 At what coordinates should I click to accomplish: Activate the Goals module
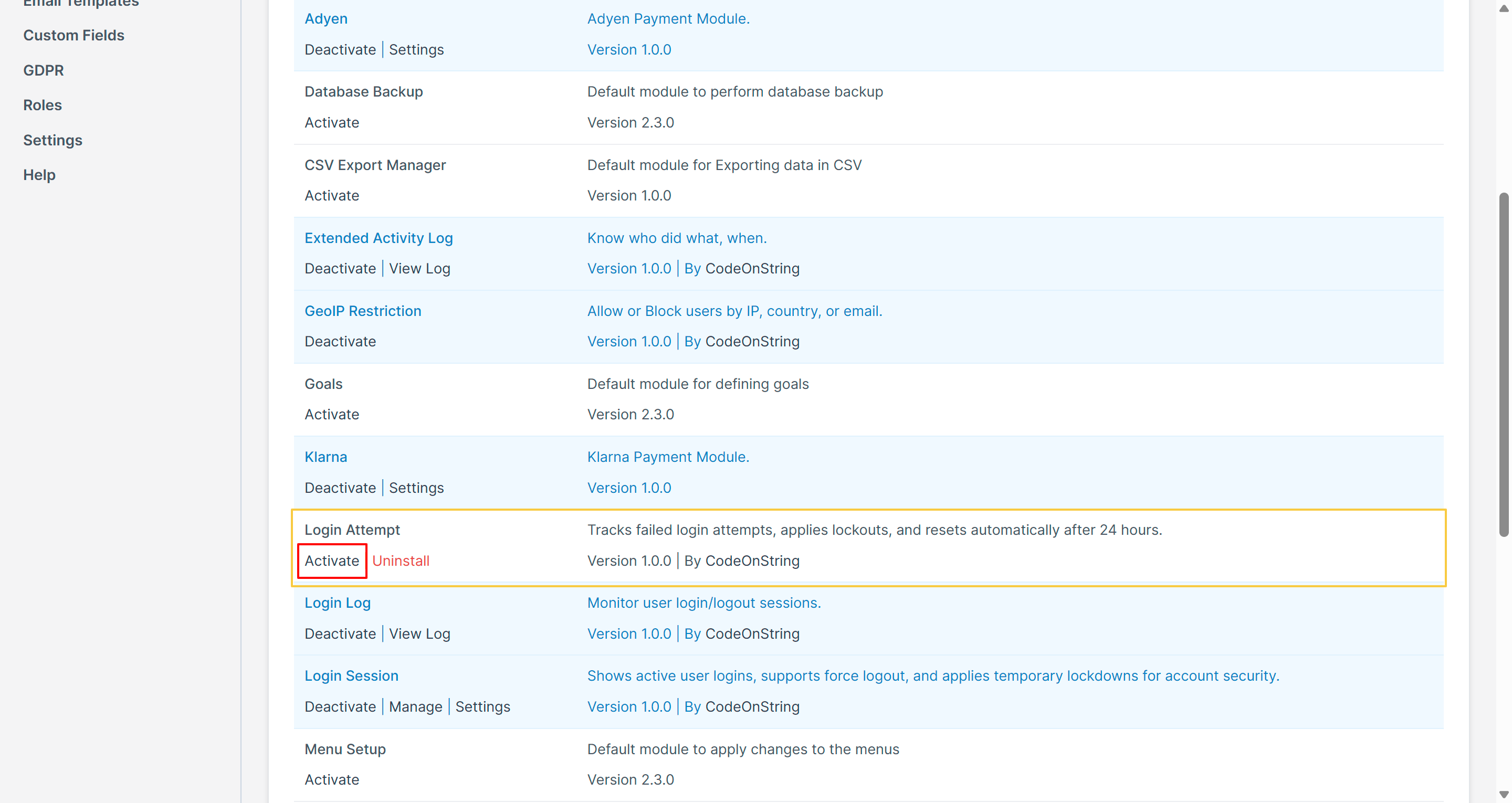pyautogui.click(x=332, y=415)
